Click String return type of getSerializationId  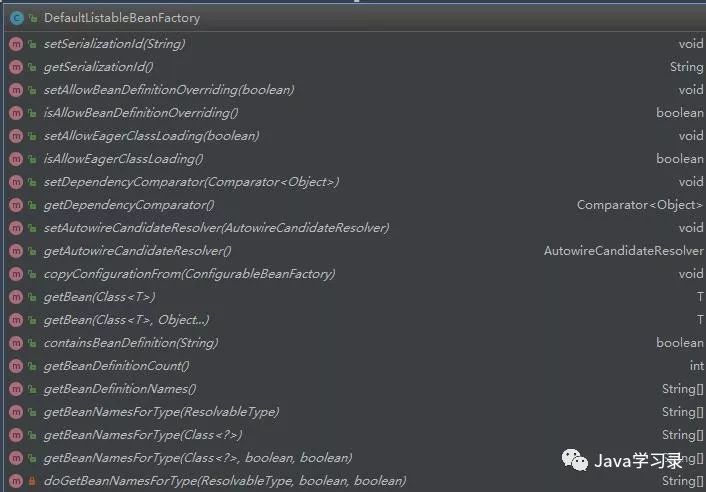tap(687, 67)
